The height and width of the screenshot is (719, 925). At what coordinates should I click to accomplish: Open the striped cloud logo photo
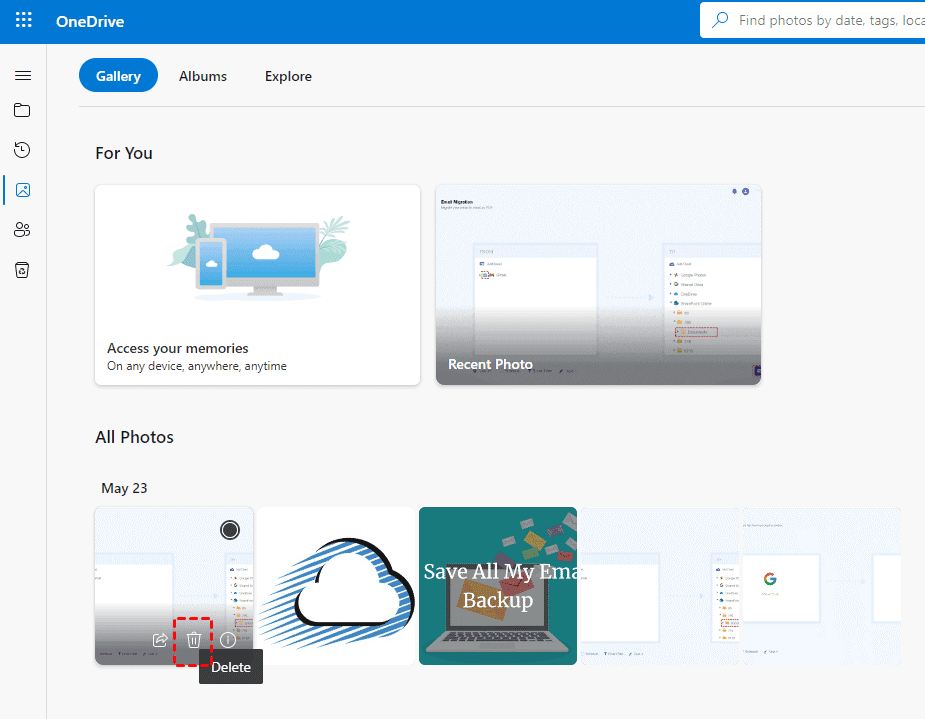(336, 585)
